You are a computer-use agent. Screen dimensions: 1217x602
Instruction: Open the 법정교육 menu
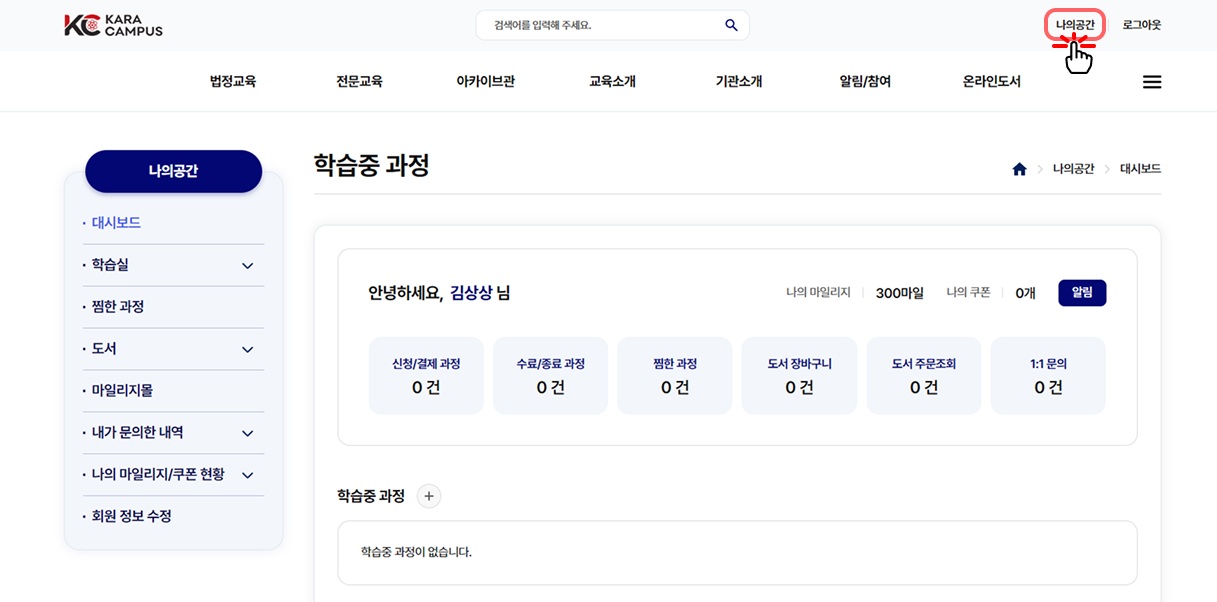click(x=233, y=82)
